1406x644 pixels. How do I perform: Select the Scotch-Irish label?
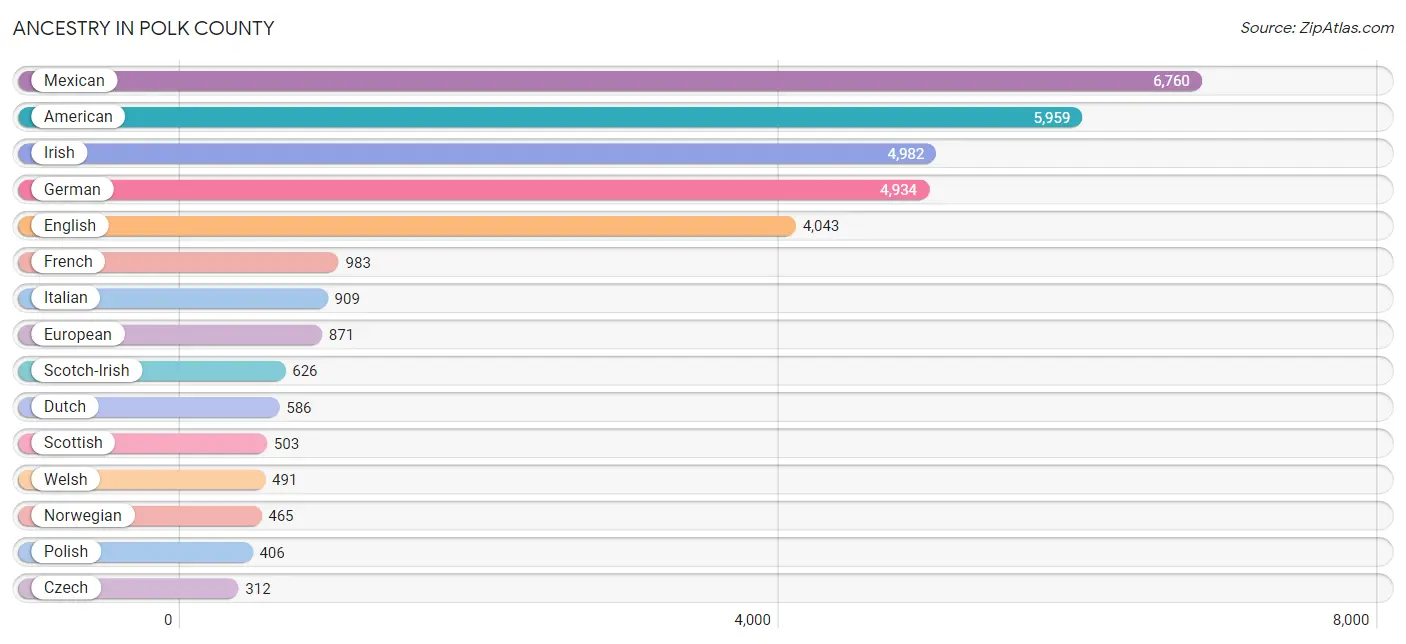coord(86,371)
